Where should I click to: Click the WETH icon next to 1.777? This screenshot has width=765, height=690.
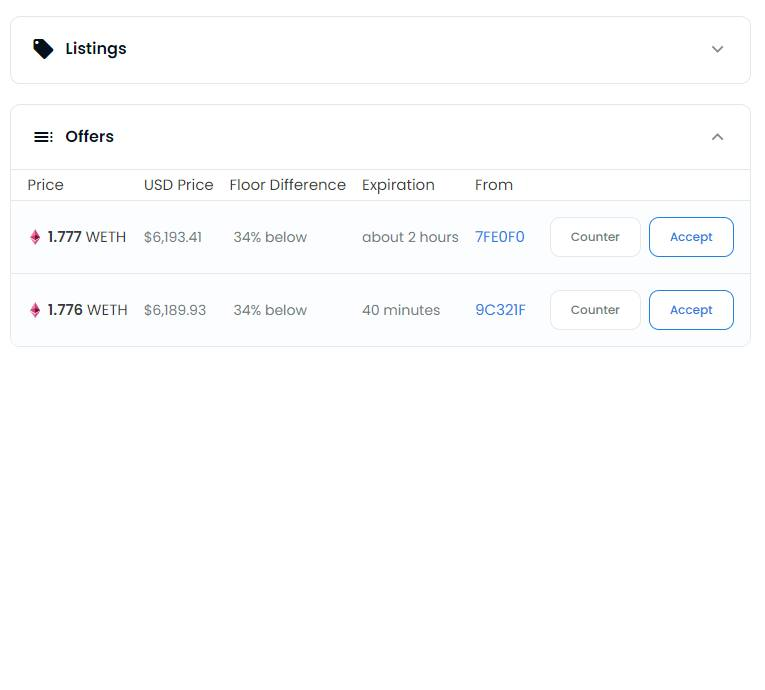[x=35, y=237]
